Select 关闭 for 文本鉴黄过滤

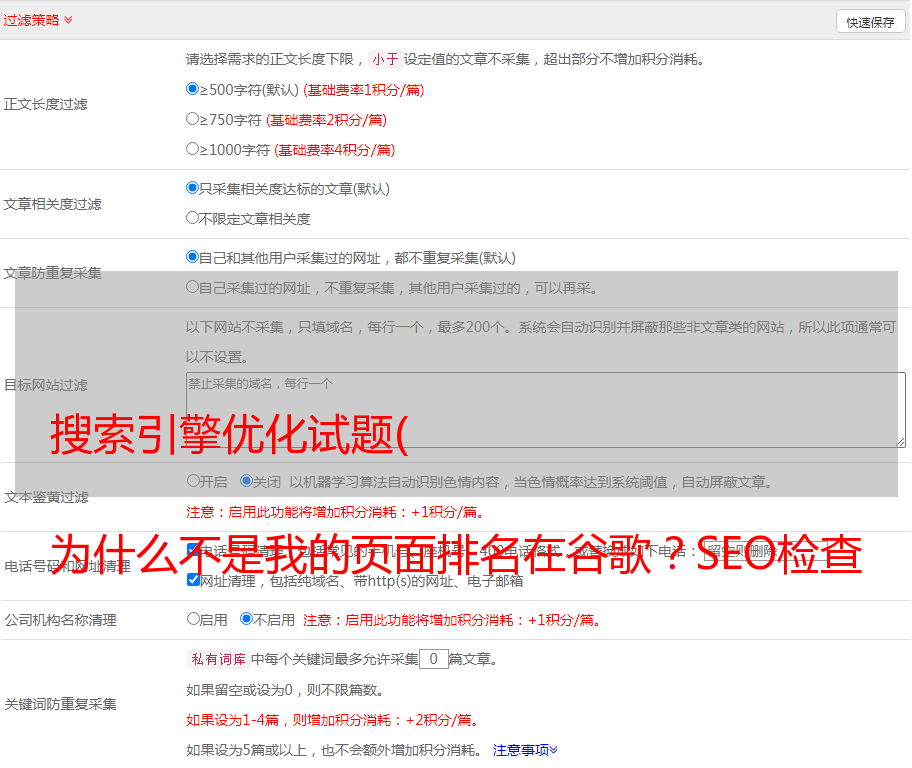coord(247,481)
